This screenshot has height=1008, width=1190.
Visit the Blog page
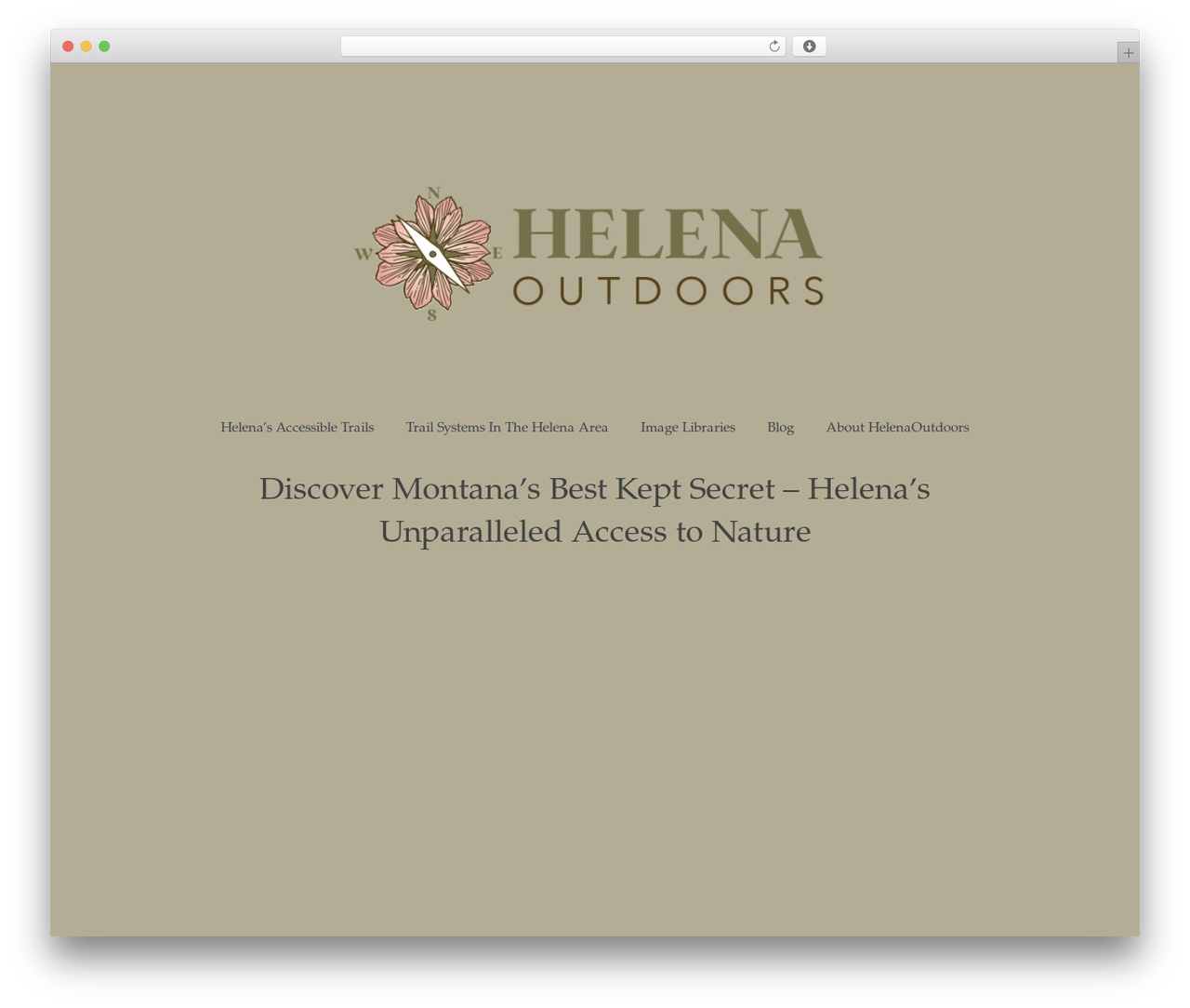click(x=781, y=427)
